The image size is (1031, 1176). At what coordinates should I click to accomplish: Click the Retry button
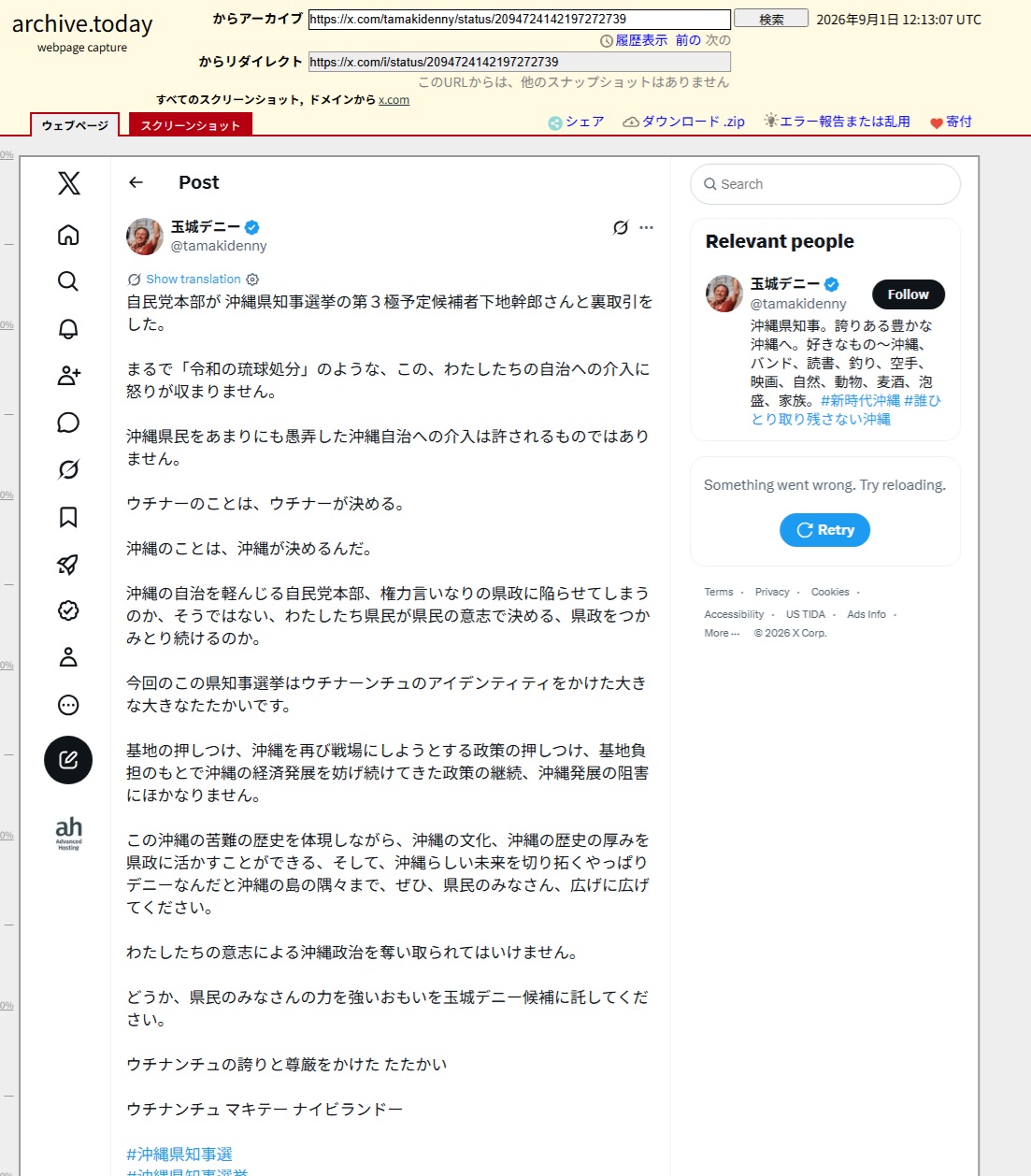[x=824, y=530]
